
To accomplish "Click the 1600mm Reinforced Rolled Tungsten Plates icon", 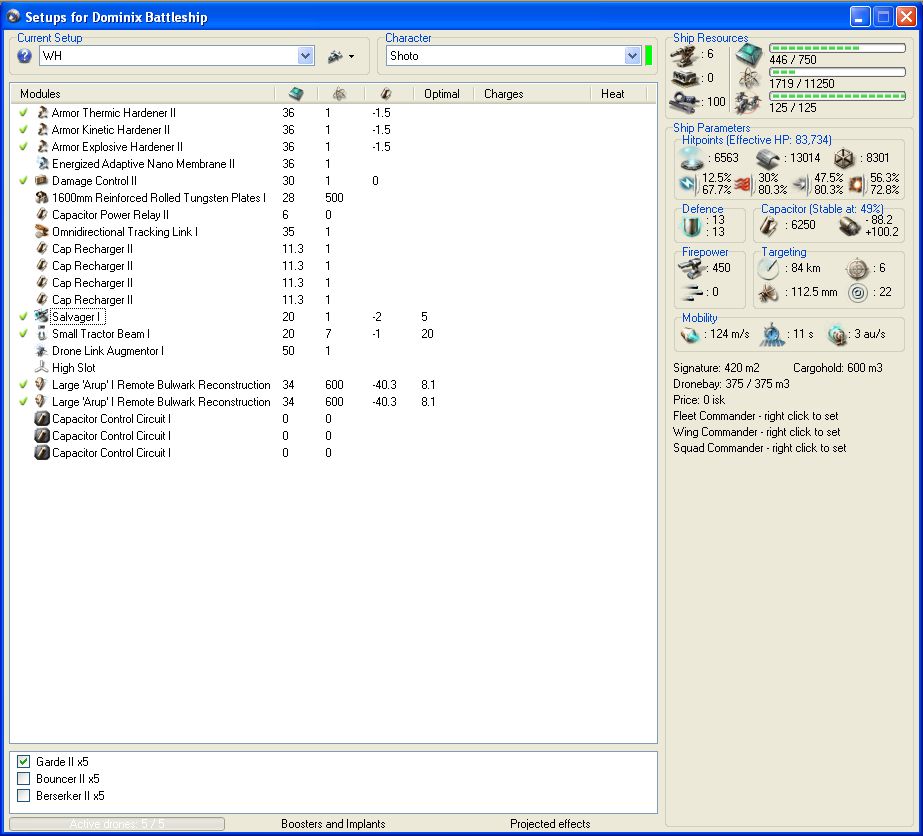I will coord(42,198).
